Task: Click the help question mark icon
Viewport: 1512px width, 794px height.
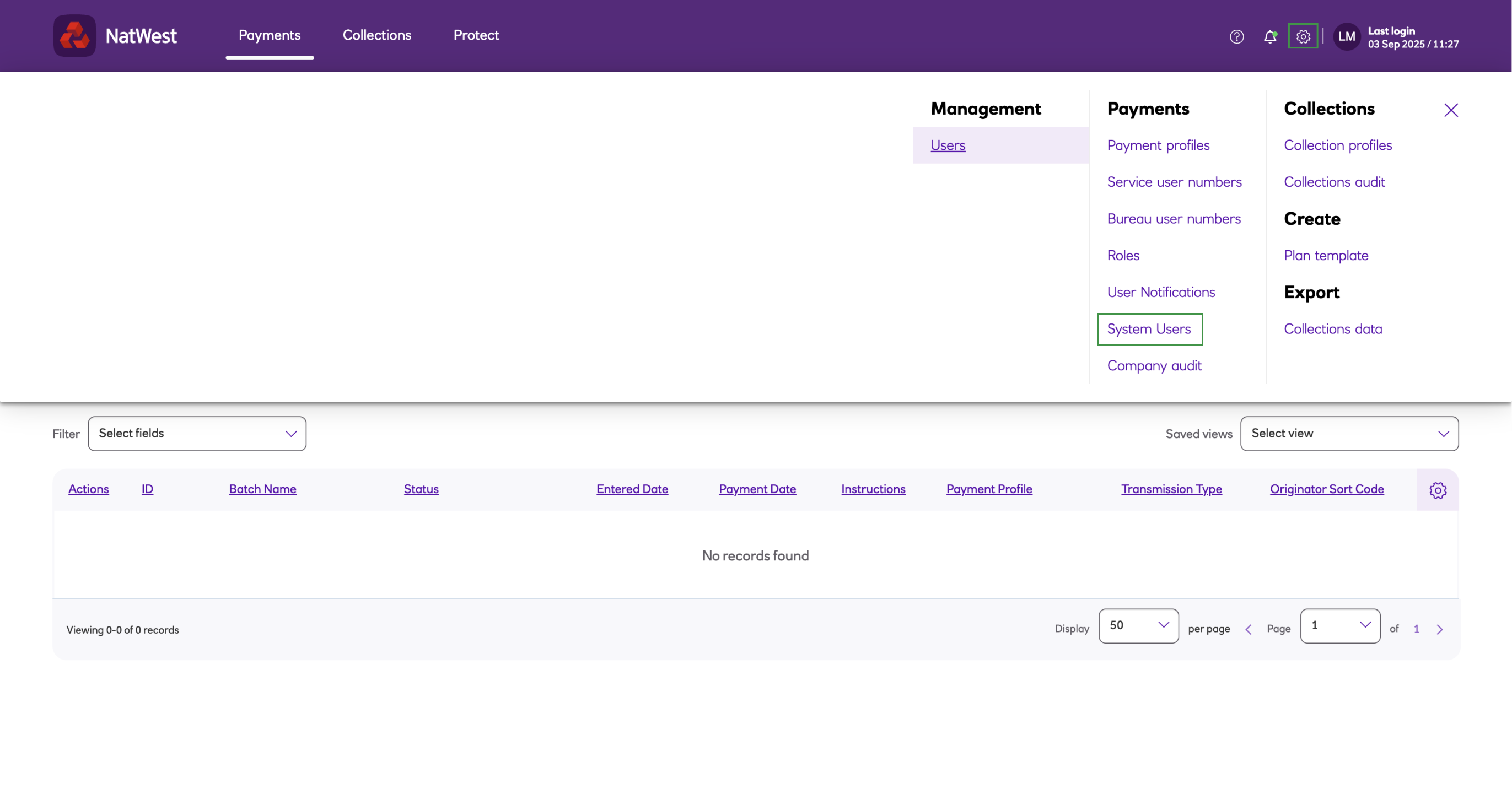Action: coord(1237,36)
